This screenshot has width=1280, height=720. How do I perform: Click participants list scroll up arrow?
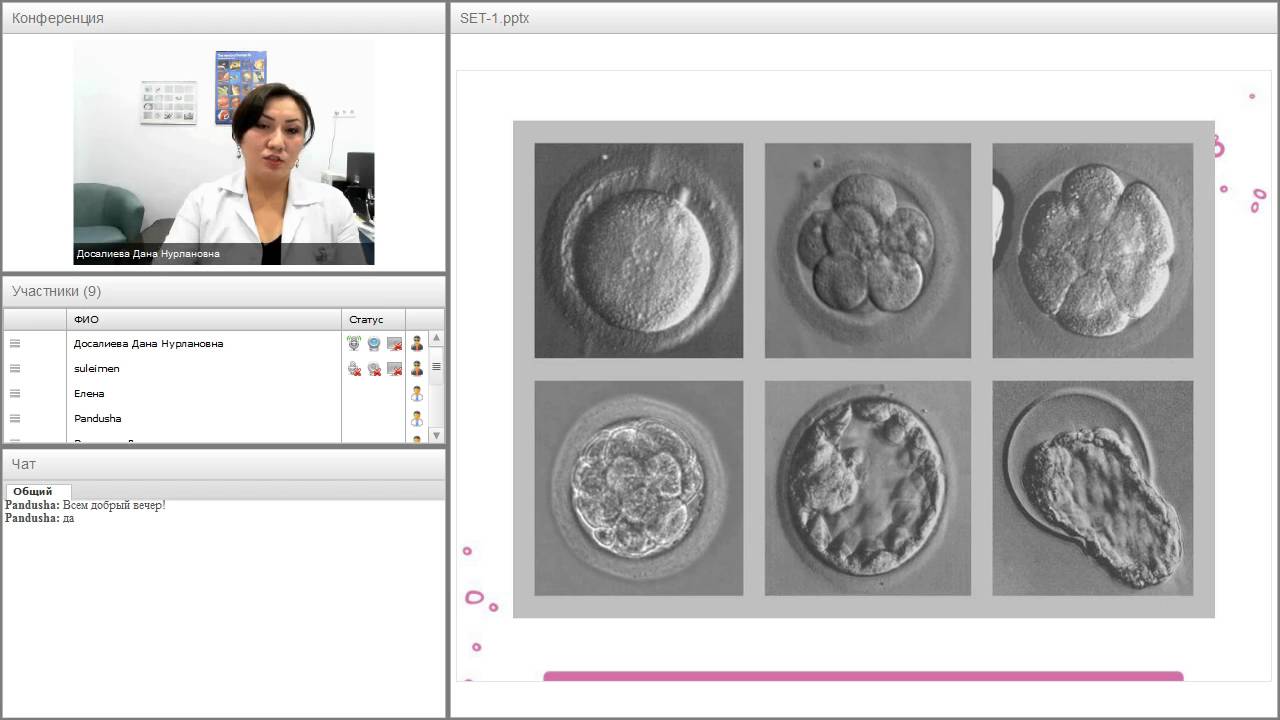(x=436, y=338)
